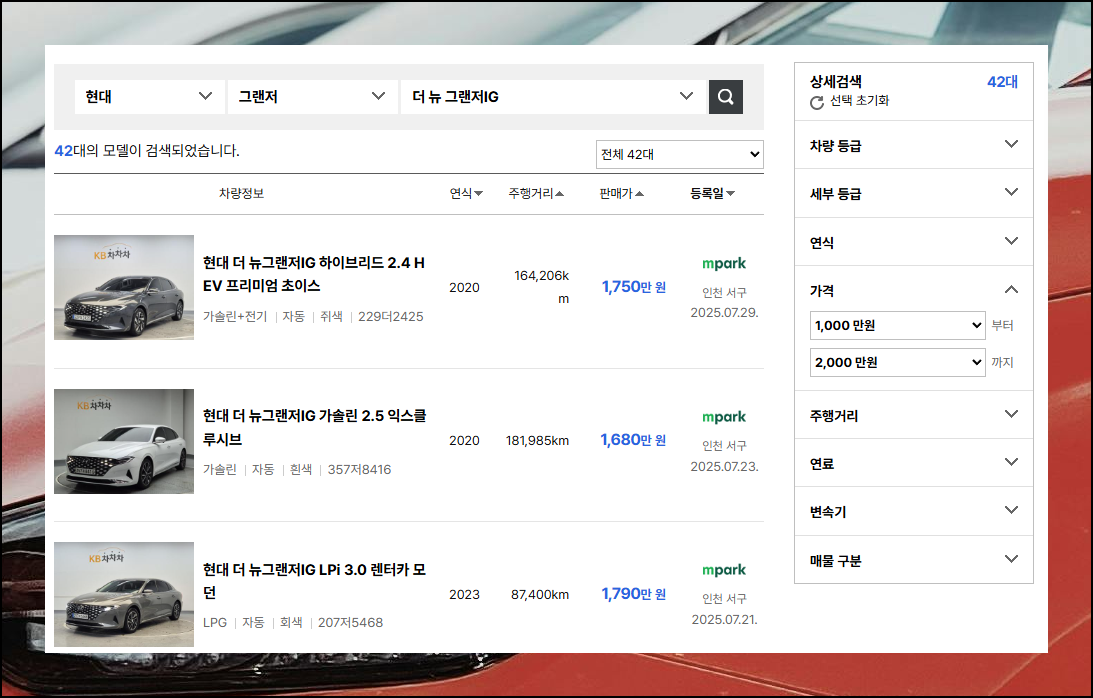1093x698 pixels.
Task: Click the 2023 model year value
Action: tap(464, 595)
